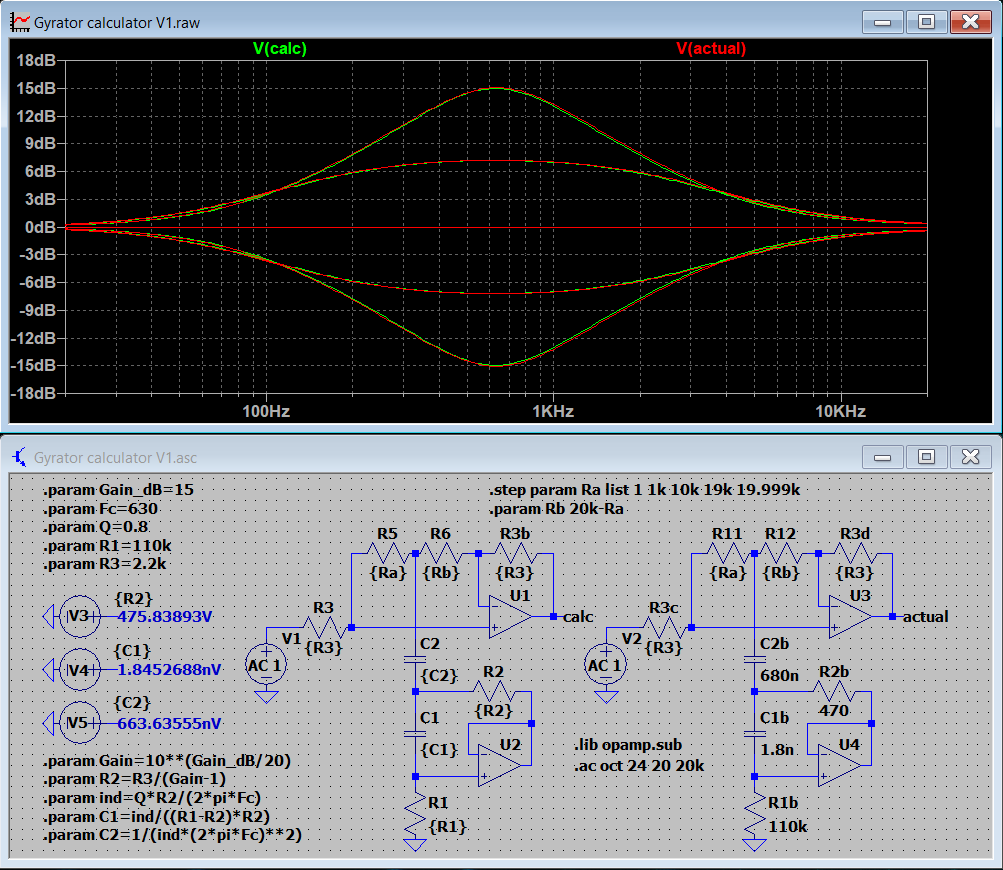1003x870 pixels.
Task: Click the schematic icon in .asc title bar
Action: pyautogui.click(x=20, y=457)
